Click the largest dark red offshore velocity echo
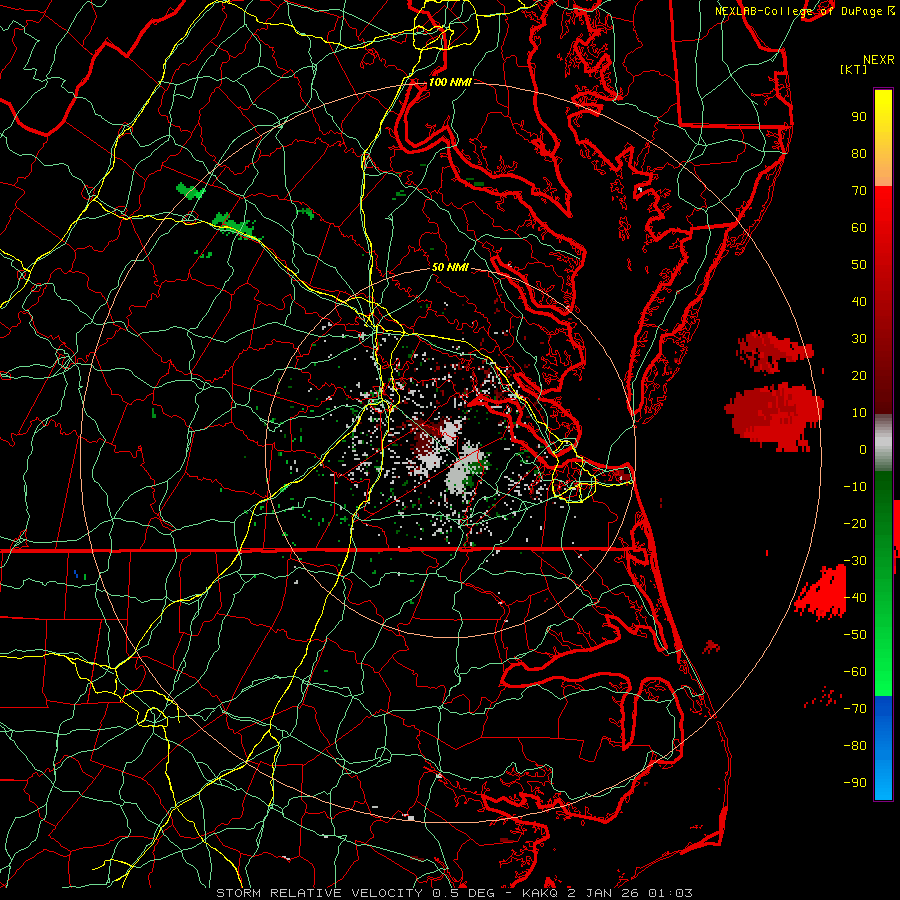 point(775,416)
